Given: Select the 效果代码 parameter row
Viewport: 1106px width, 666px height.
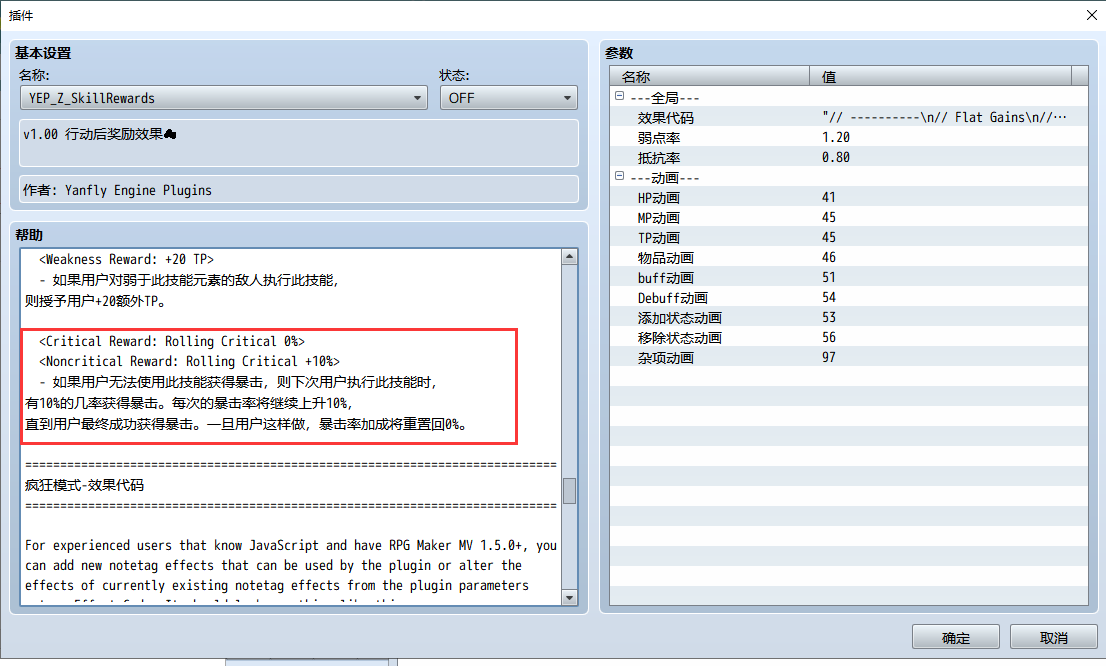Looking at the screenshot, I should click(x=849, y=117).
